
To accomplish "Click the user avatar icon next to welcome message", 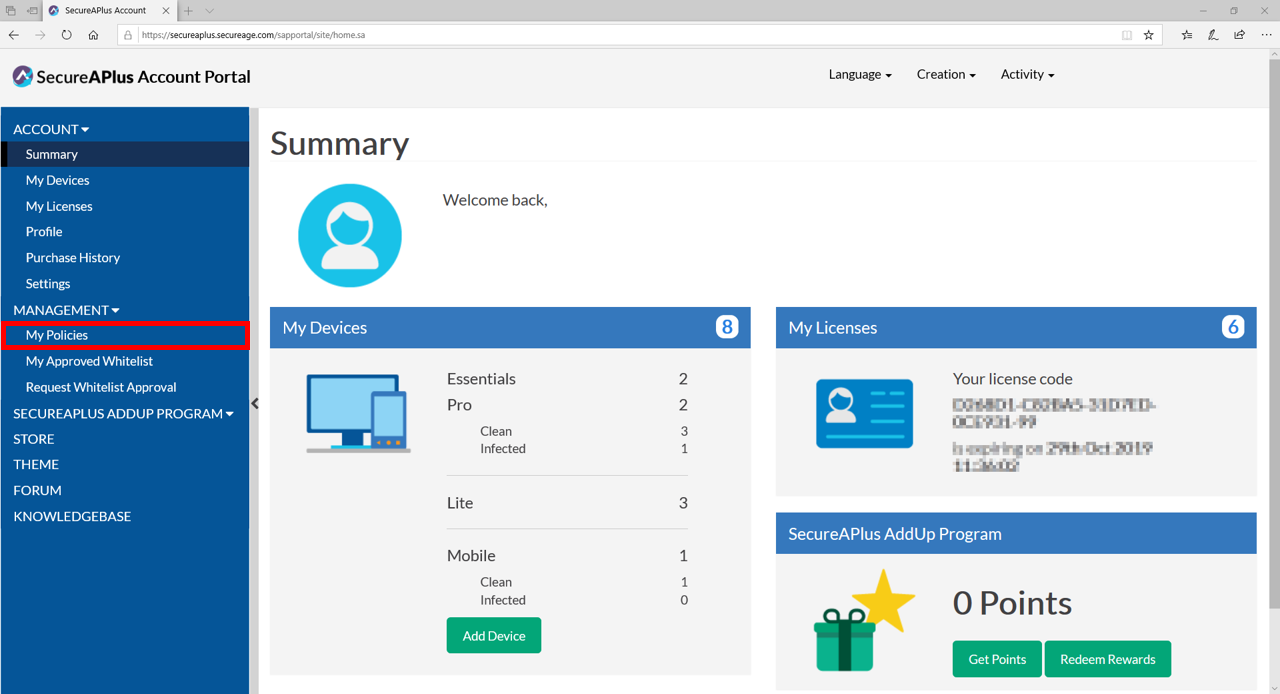I will [x=349, y=234].
